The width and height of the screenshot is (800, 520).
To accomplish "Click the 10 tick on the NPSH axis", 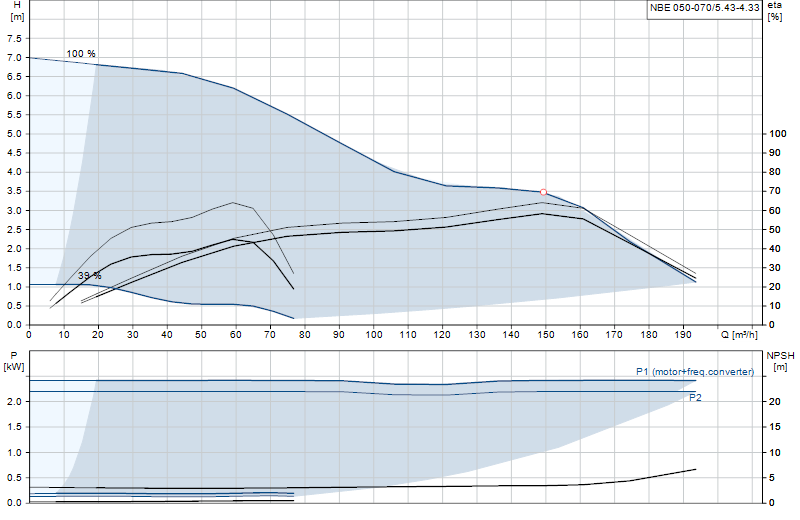I will coord(774,453).
